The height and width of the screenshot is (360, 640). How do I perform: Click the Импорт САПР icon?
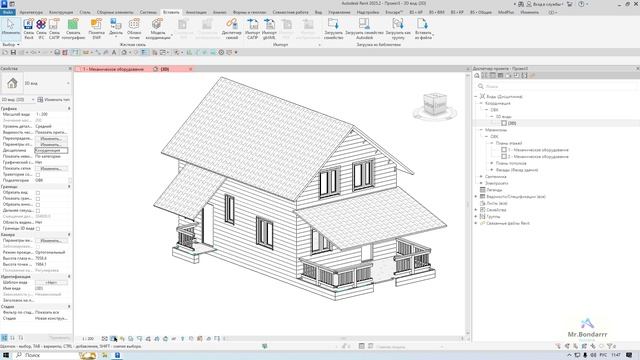pyautogui.click(x=252, y=29)
